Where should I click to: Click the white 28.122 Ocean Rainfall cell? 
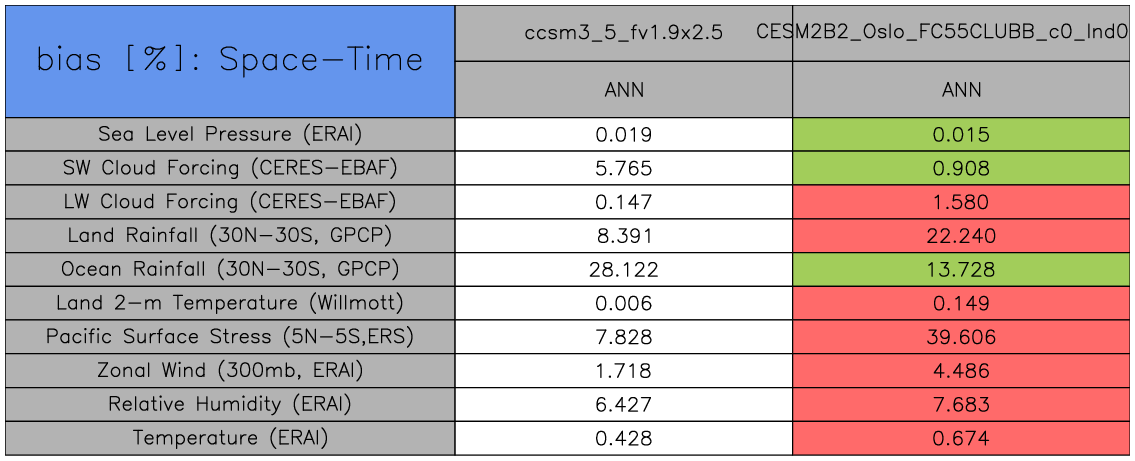624,270
